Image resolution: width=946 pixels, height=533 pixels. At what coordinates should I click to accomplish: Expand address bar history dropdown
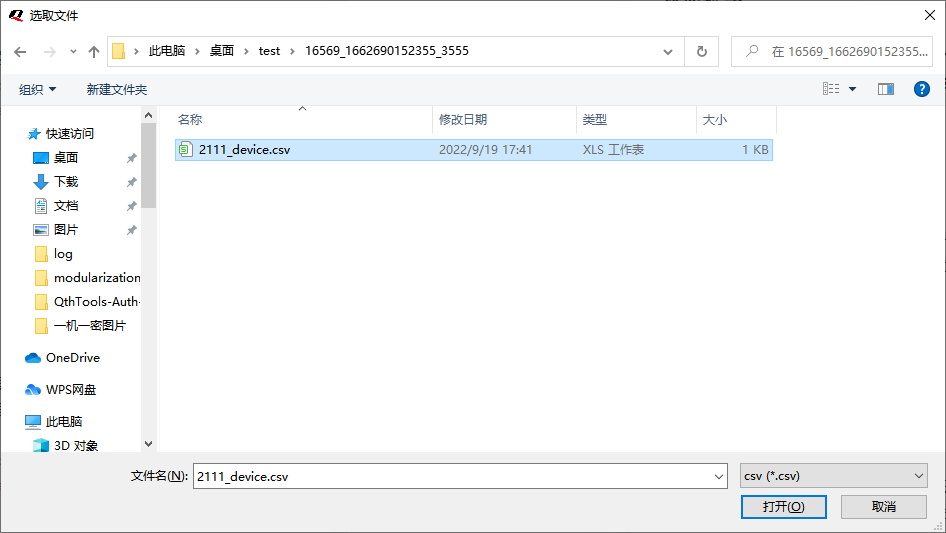tap(668, 52)
